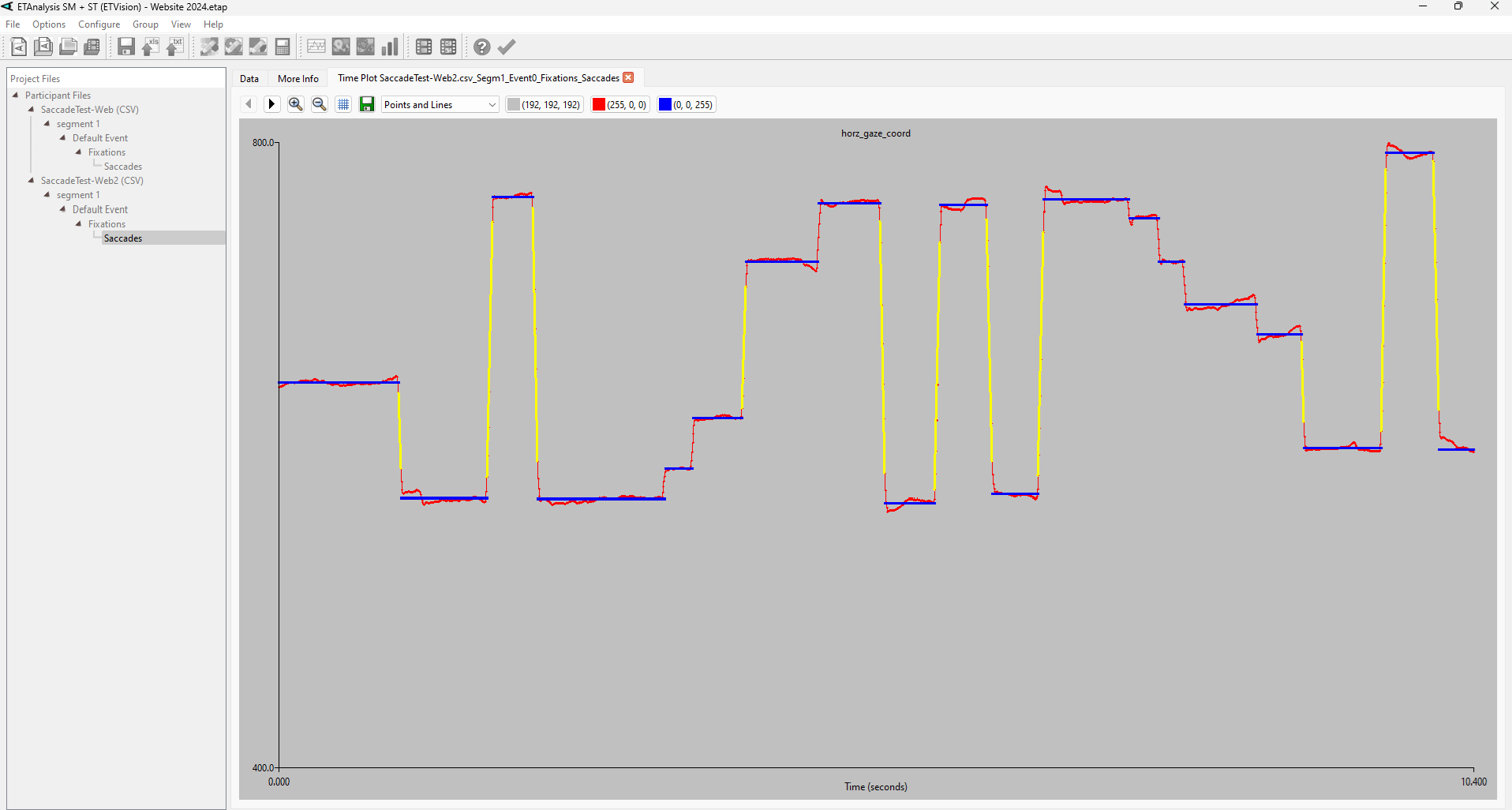Open the Group menu

(145, 24)
